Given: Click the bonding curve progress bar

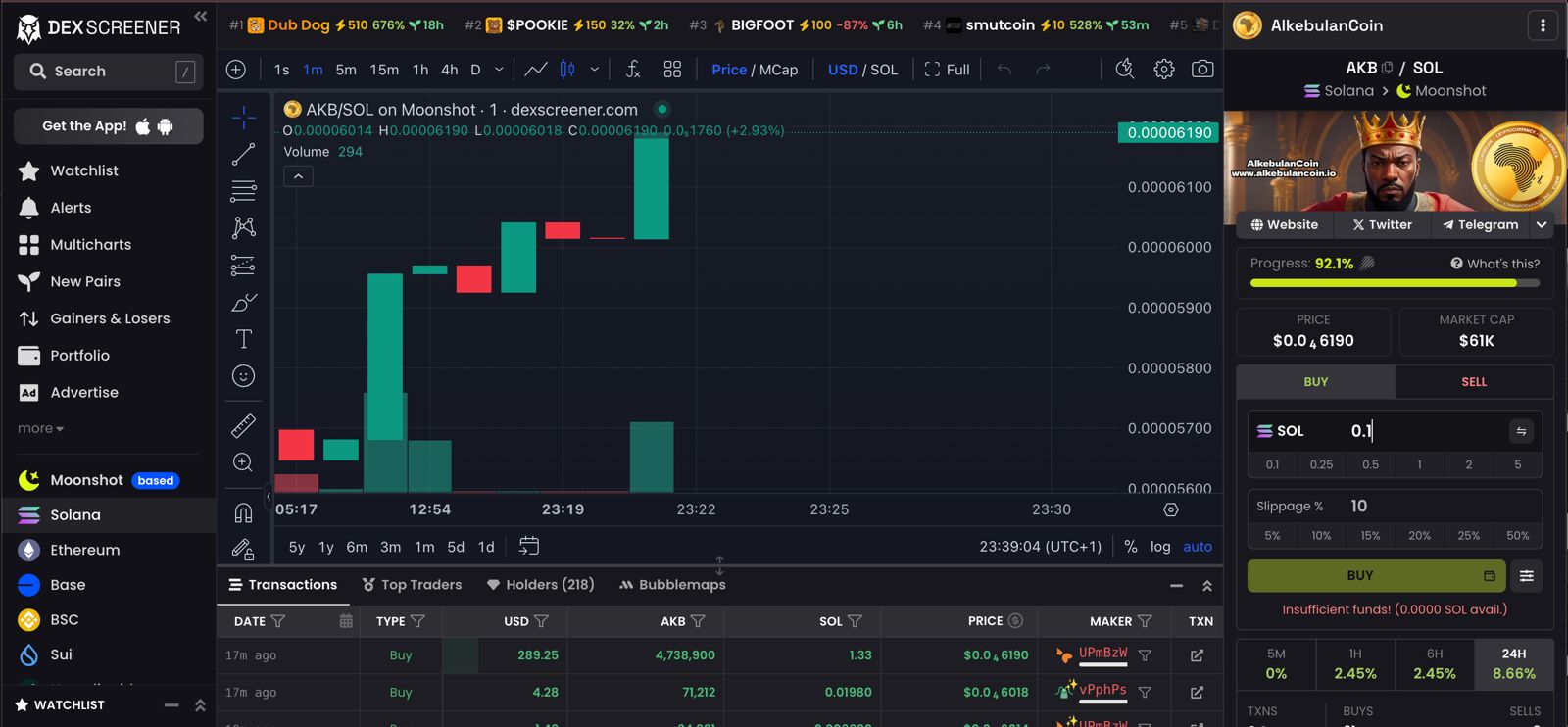Looking at the screenshot, I should point(1395,283).
